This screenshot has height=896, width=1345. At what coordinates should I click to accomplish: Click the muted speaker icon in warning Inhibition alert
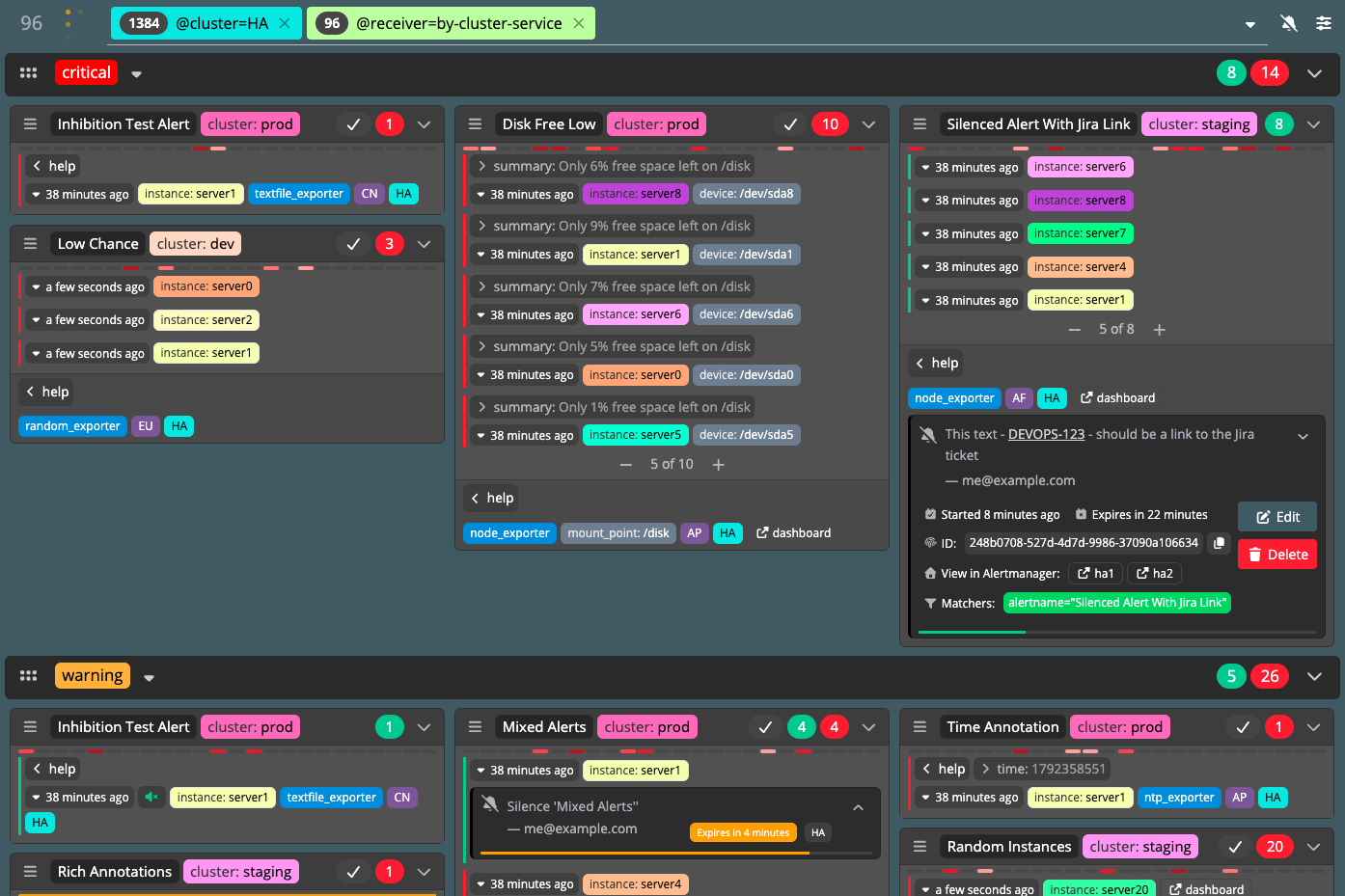pyautogui.click(x=151, y=798)
